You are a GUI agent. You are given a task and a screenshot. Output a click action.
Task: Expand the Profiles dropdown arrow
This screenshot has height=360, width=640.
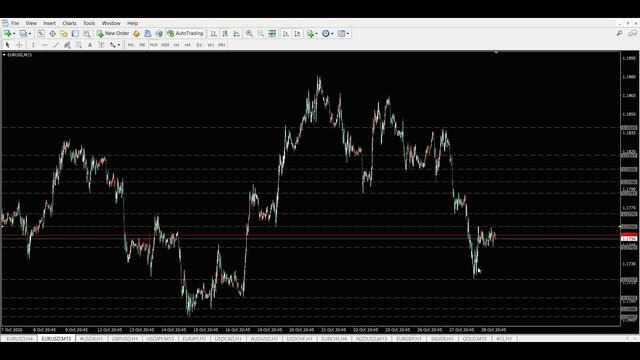pos(30,33)
